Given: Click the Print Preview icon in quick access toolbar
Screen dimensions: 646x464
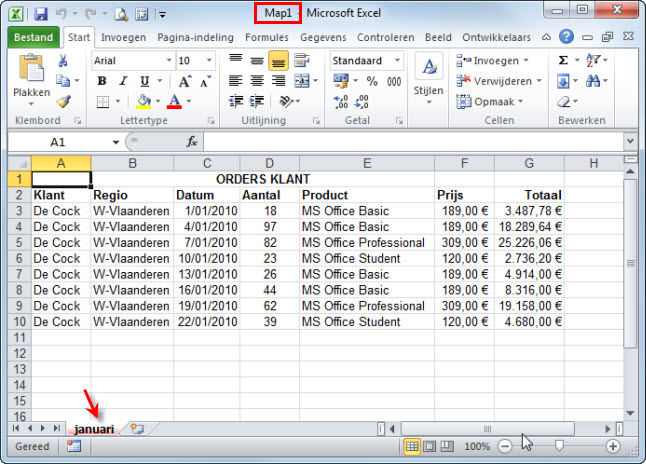Looking at the screenshot, I should tap(121, 14).
